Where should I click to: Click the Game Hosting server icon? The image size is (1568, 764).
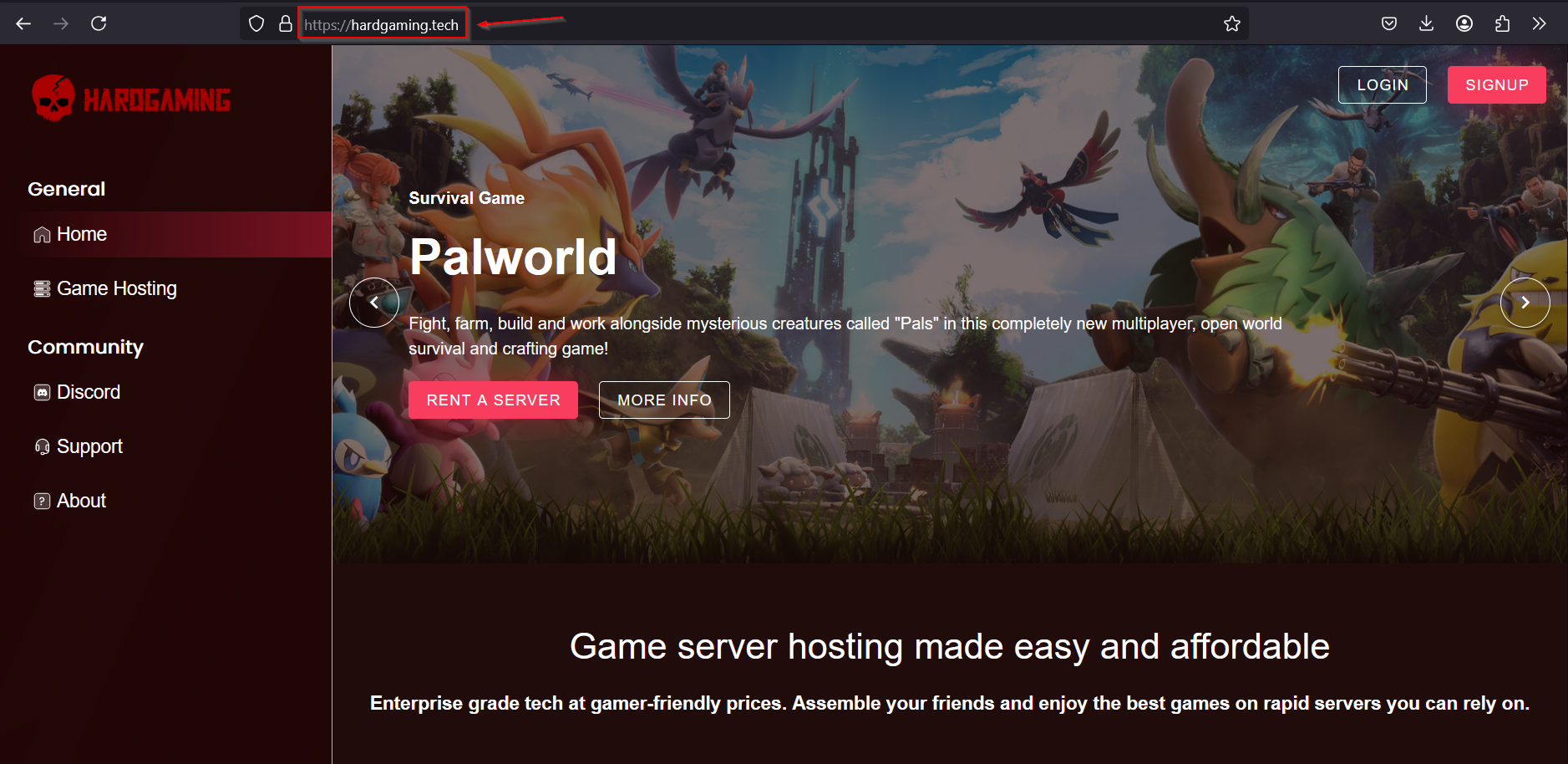tap(42, 288)
